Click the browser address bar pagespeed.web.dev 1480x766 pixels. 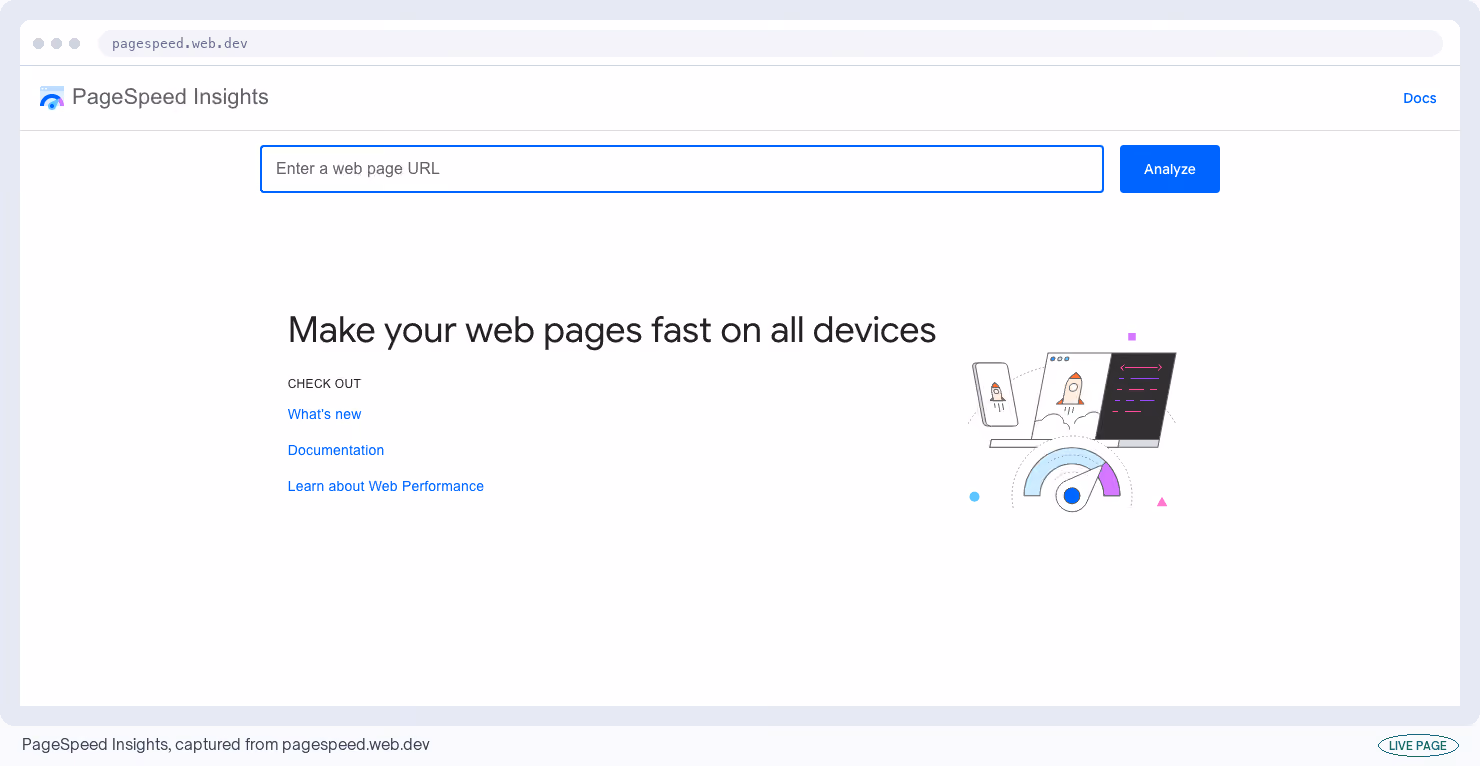click(x=770, y=44)
